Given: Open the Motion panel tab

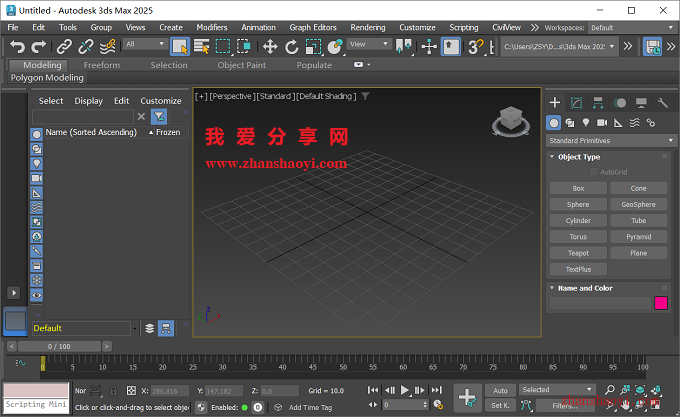Looking at the screenshot, I should point(620,103).
